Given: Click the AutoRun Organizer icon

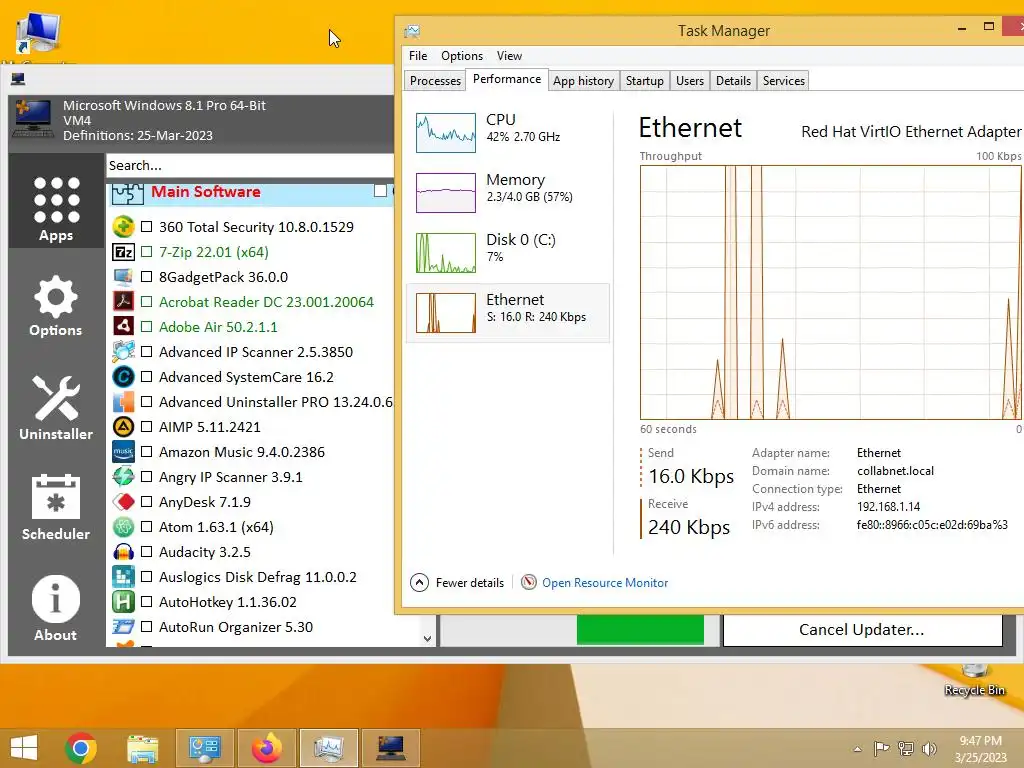Looking at the screenshot, I should 123,627.
